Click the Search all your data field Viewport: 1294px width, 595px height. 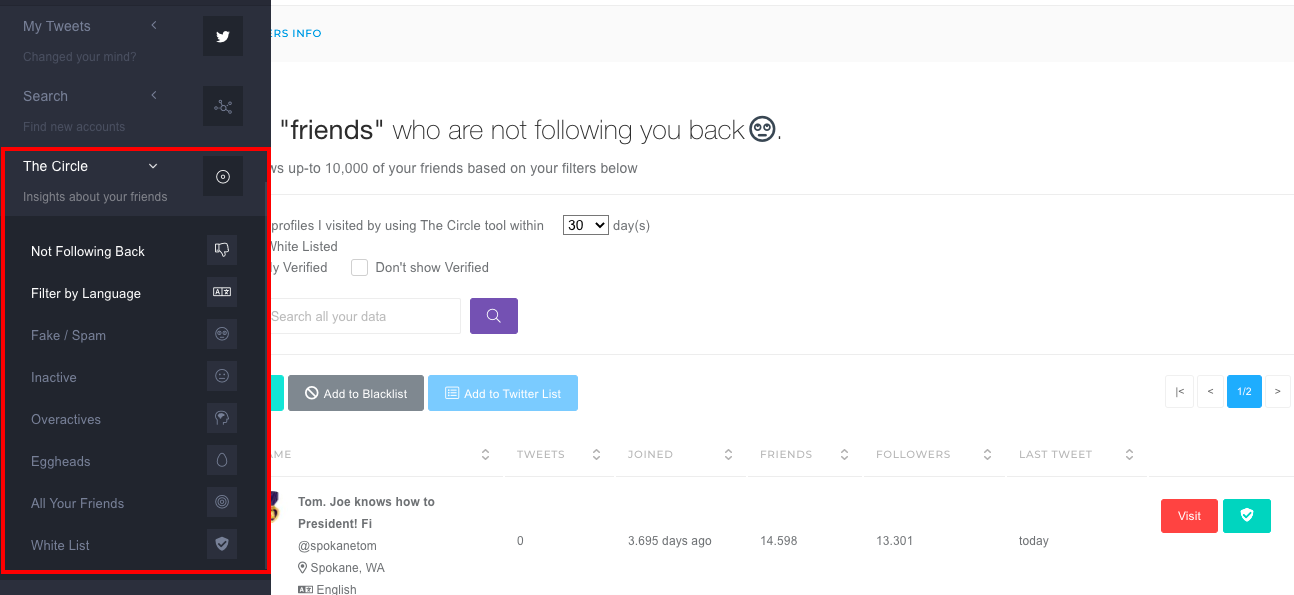coord(364,316)
